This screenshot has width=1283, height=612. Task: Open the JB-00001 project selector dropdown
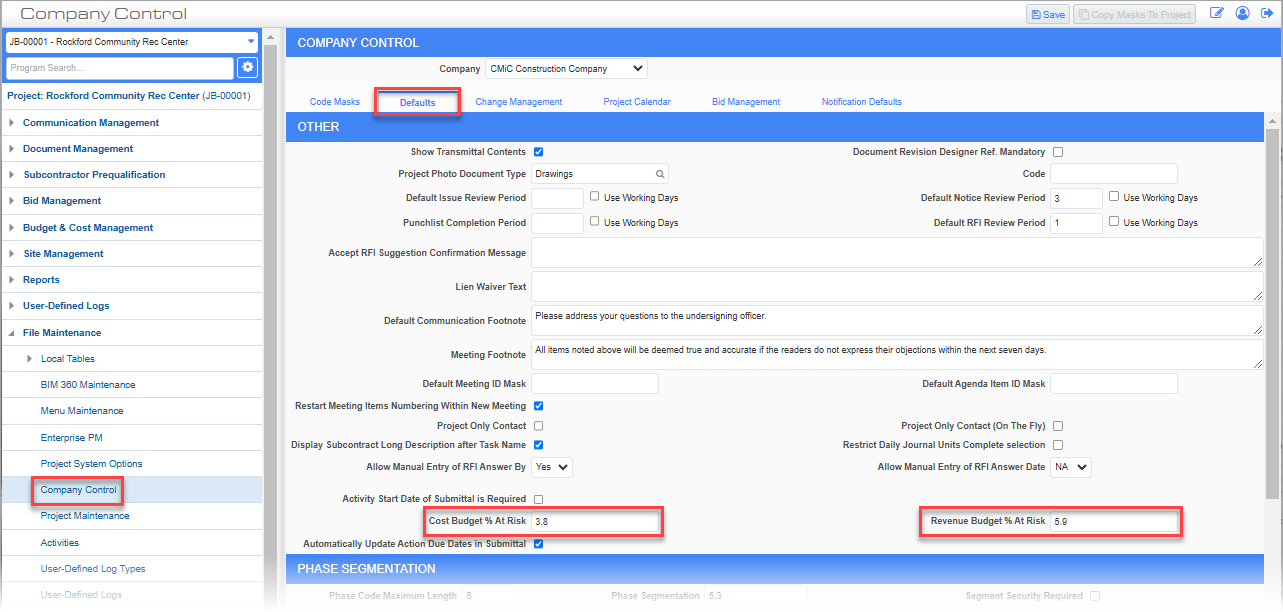click(x=132, y=42)
